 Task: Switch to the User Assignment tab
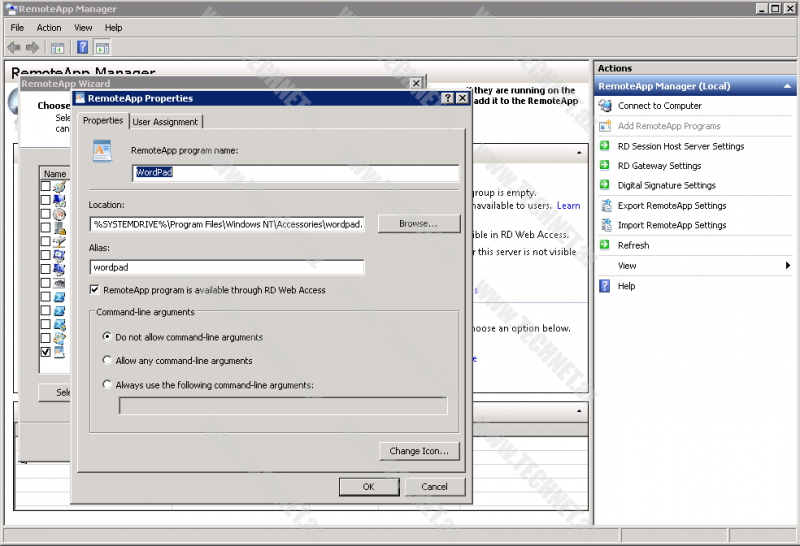pos(166,121)
